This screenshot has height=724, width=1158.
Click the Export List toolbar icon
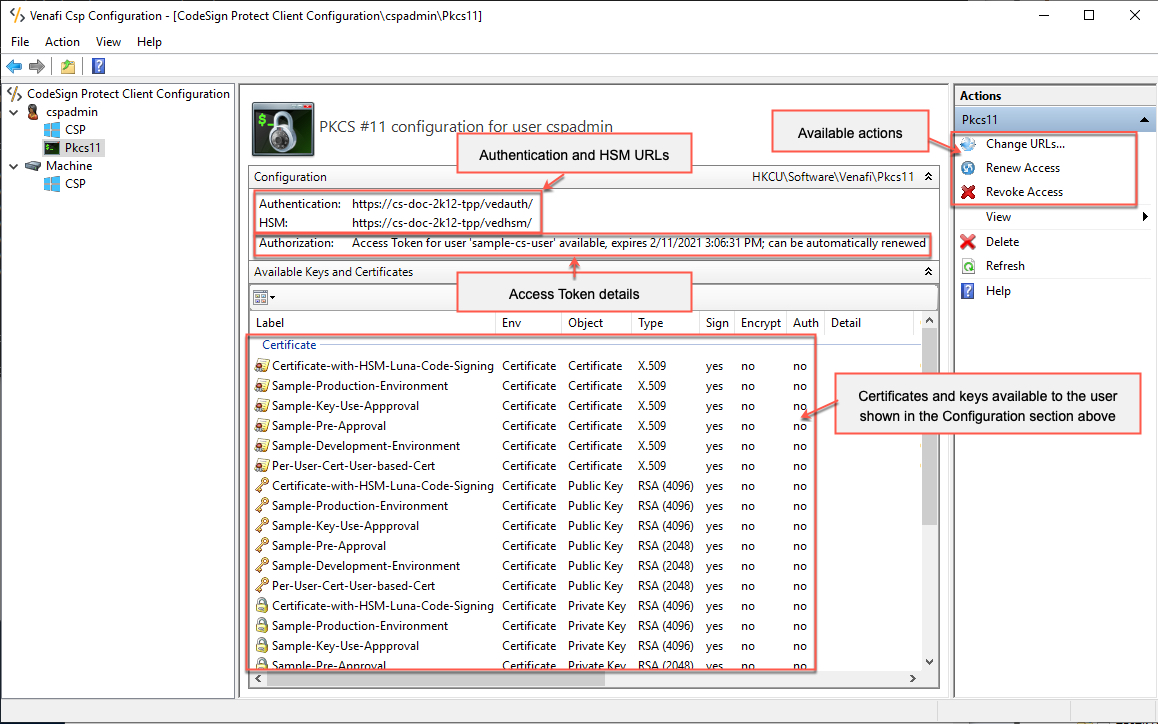[x=67, y=65]
